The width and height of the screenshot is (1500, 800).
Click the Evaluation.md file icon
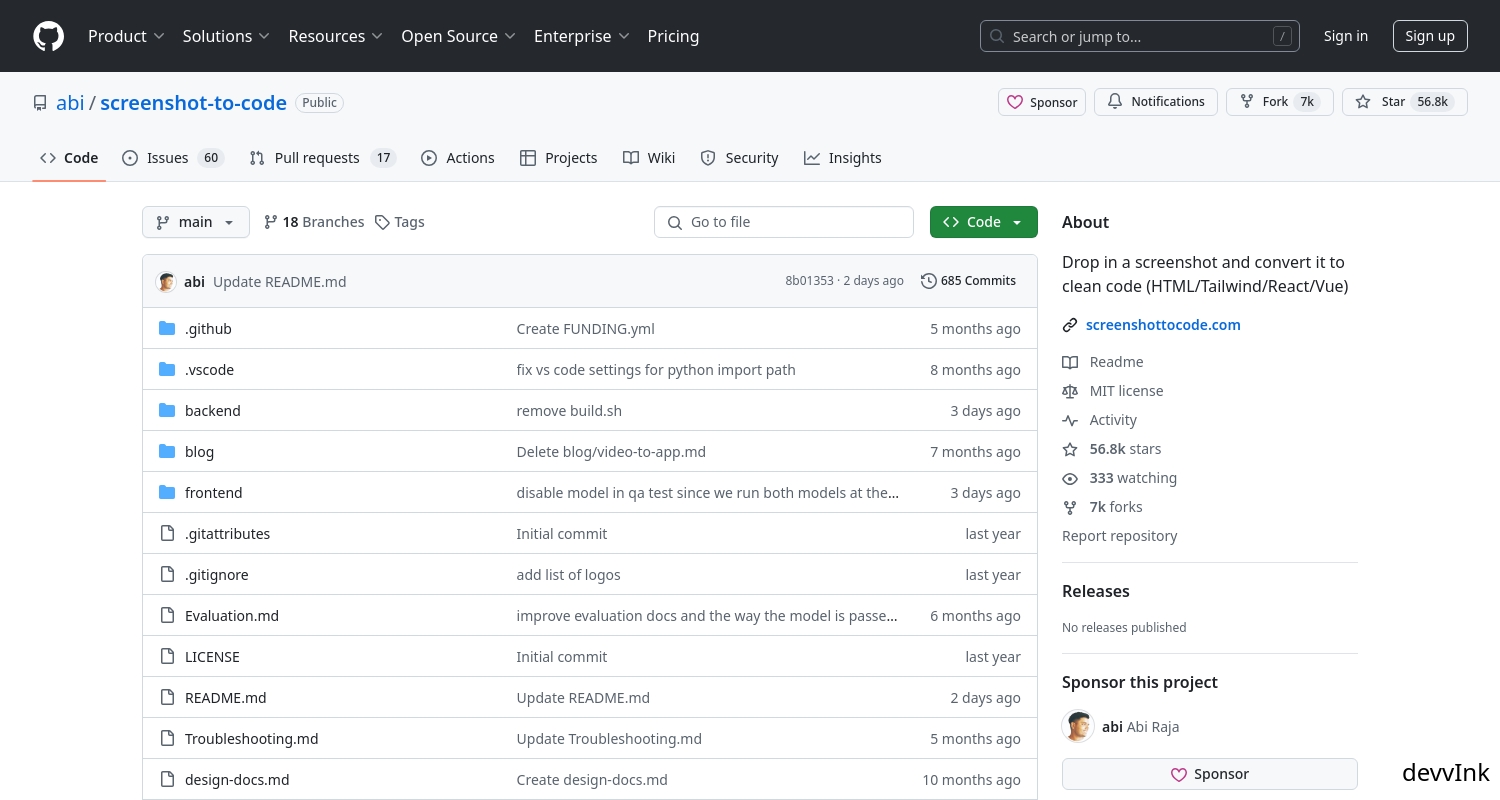click(x=167, y=616)
